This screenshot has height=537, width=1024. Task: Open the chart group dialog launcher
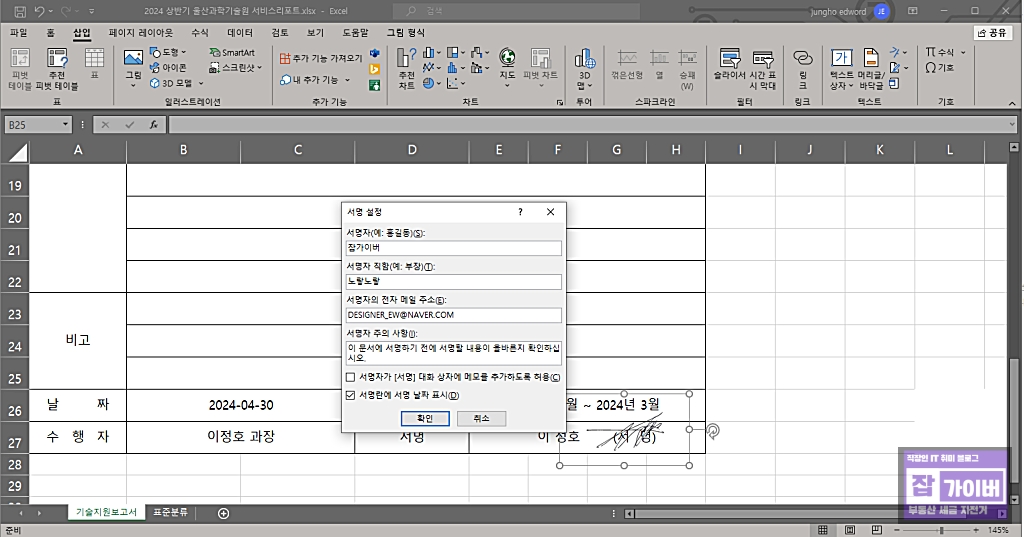[560, 103]
